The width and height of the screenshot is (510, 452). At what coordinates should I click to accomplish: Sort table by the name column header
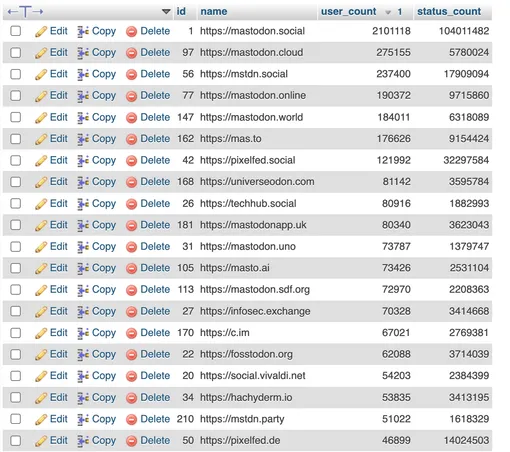(214, 11)
